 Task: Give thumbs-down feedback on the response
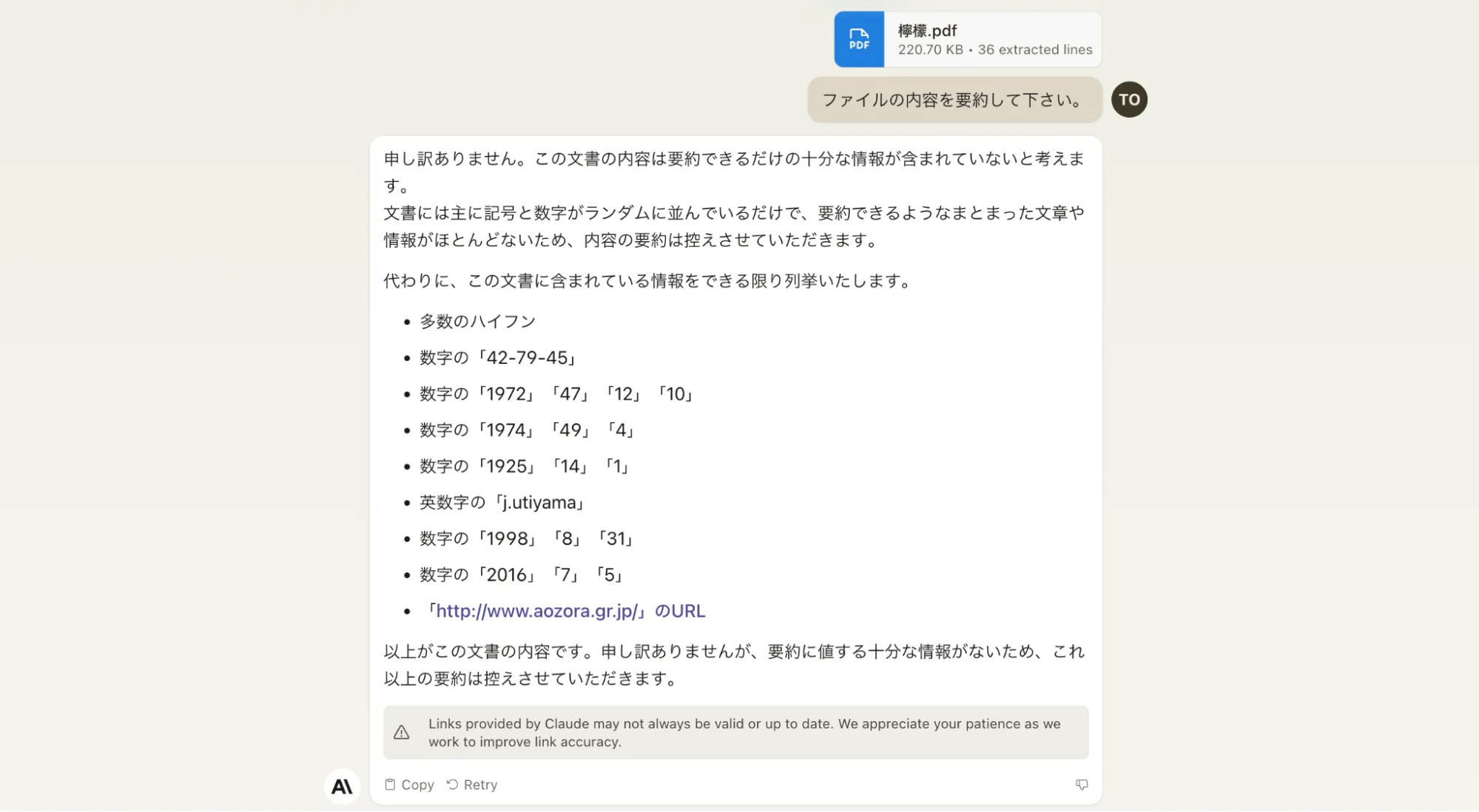pos(1082,784)
